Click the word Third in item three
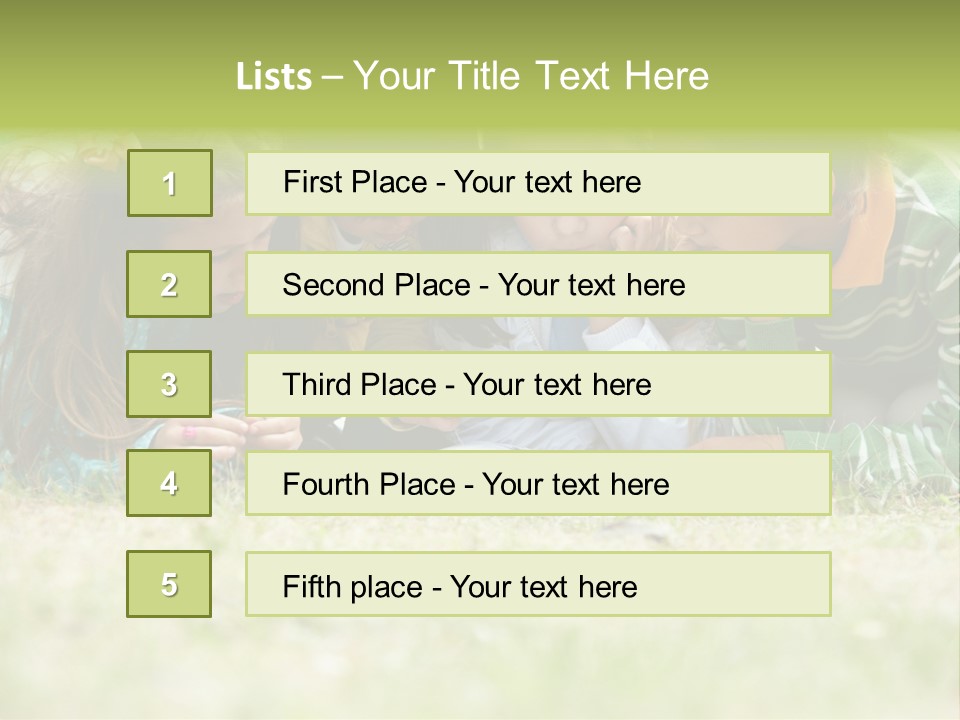 [x=319, y=385]
